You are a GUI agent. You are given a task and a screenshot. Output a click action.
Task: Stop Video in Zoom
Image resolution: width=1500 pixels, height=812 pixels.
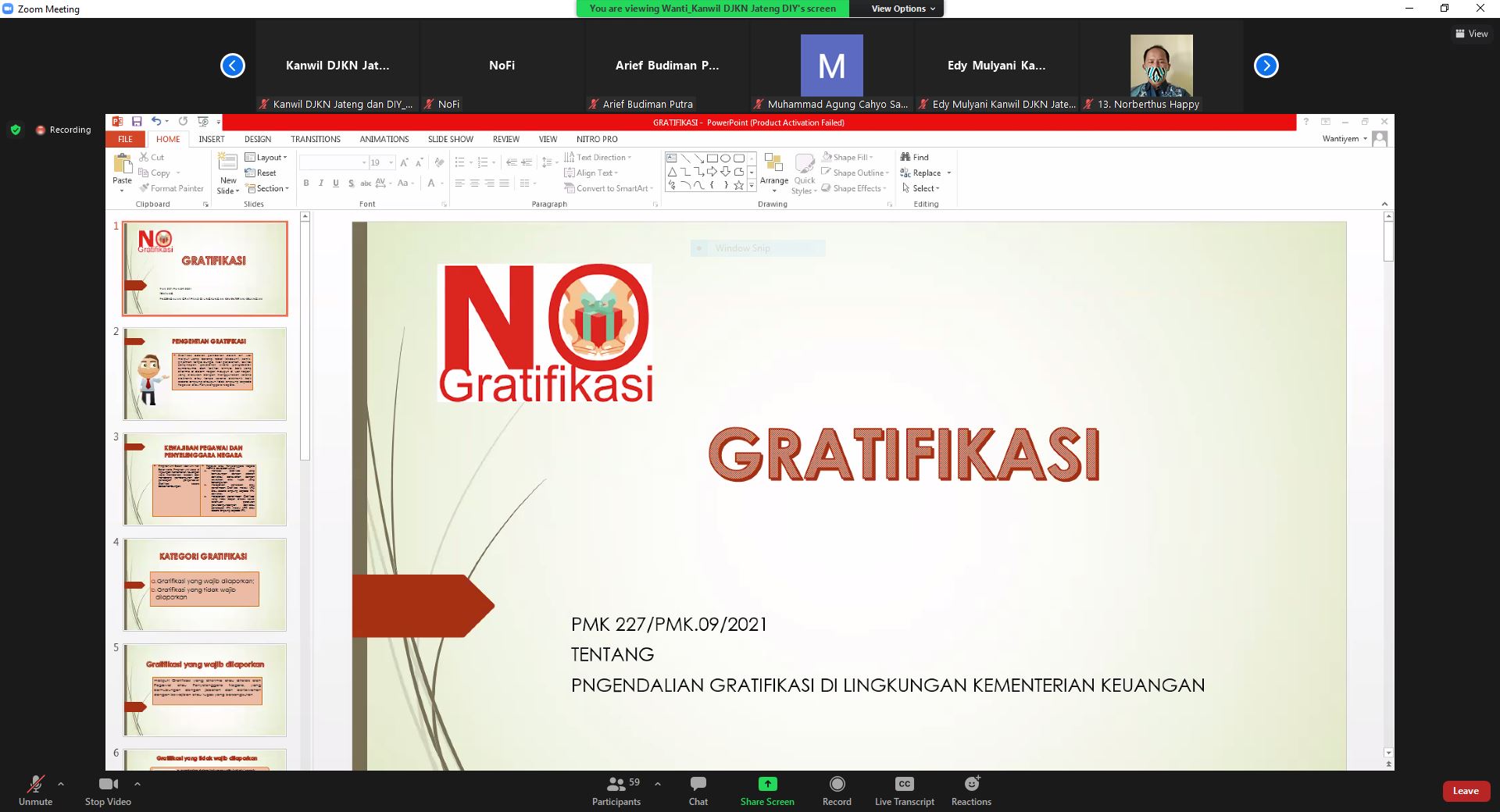(108, 790)
